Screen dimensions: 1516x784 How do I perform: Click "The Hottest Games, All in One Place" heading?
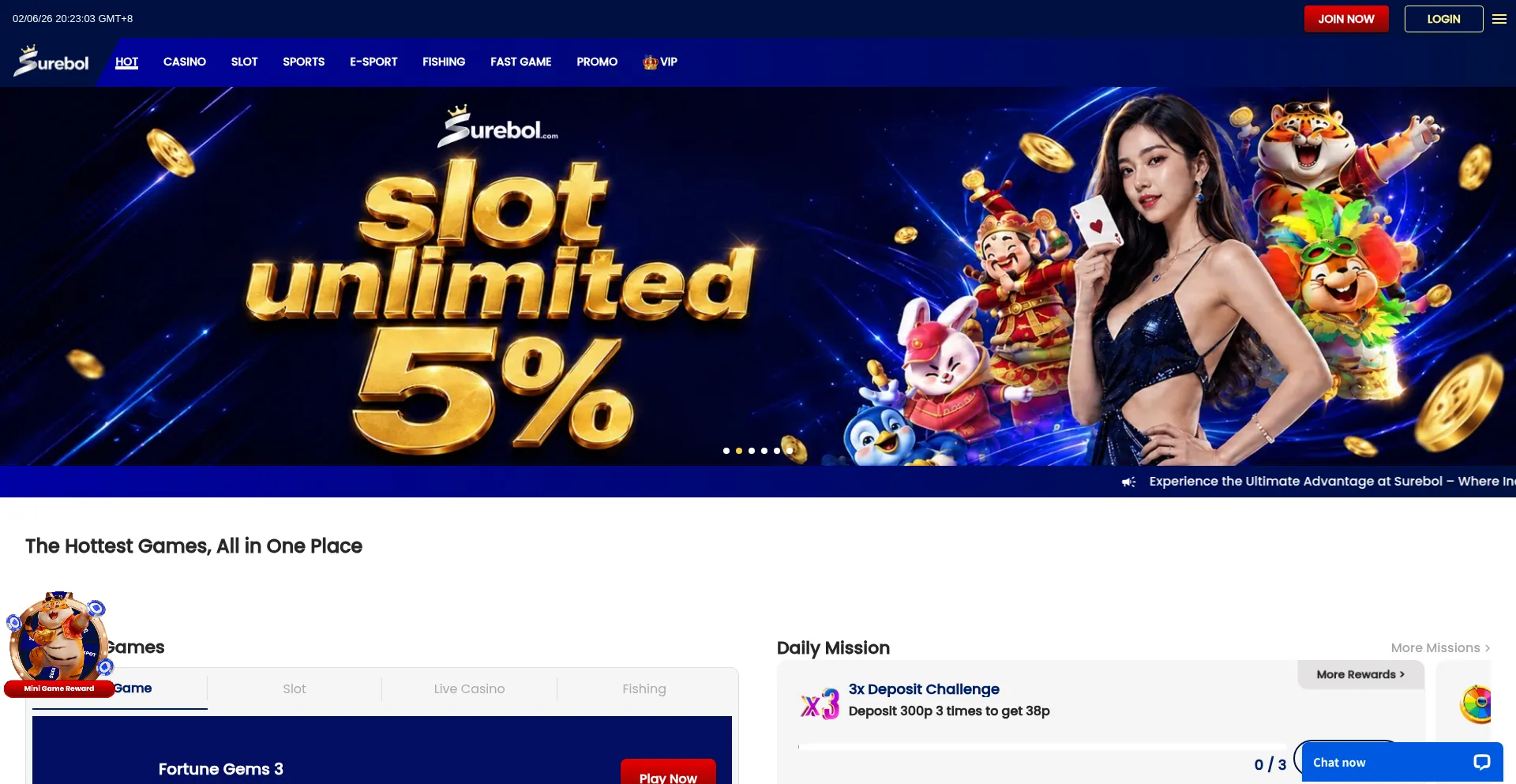pos(193,546)
